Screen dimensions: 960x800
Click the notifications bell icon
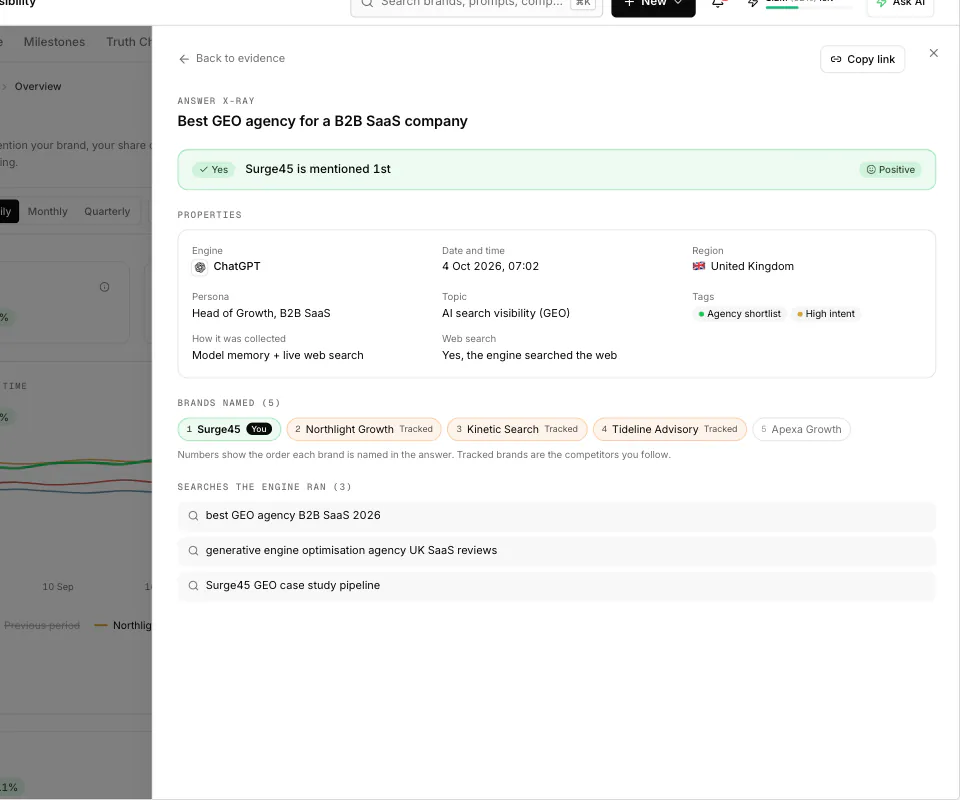click(718, 4)
